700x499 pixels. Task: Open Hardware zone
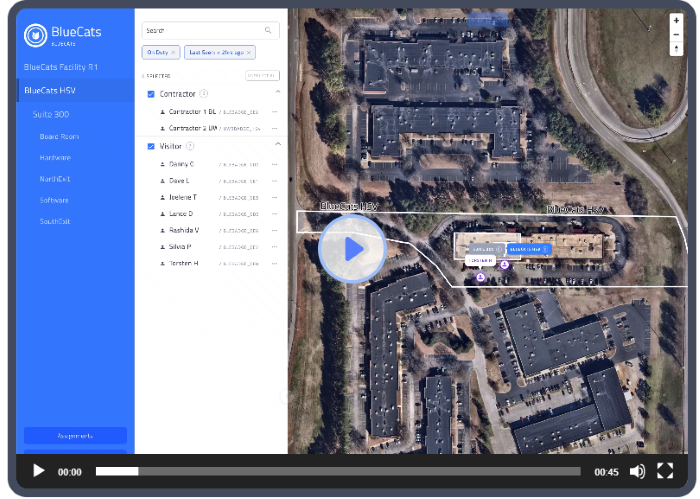[x=55, y=158]
